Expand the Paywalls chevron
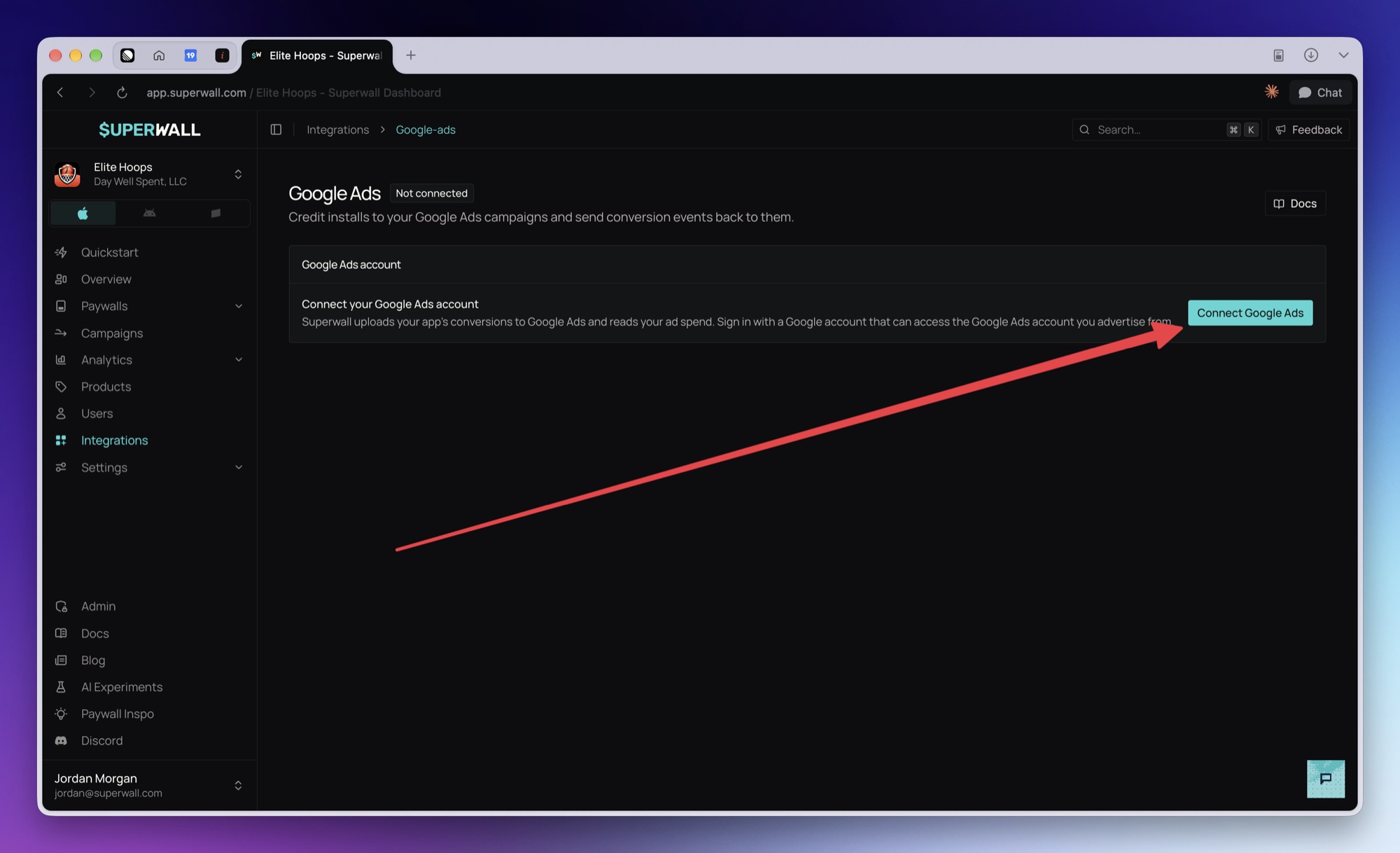Viewport: 1400px width, 853px height. [239, 306]
